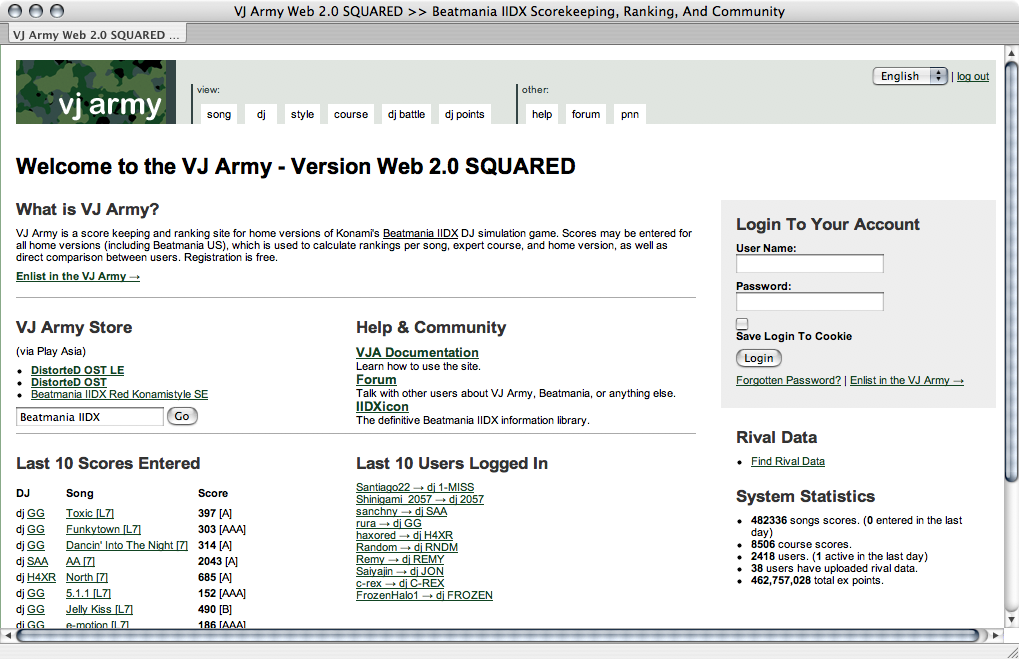Open the English language dropdown

[909, 76]
